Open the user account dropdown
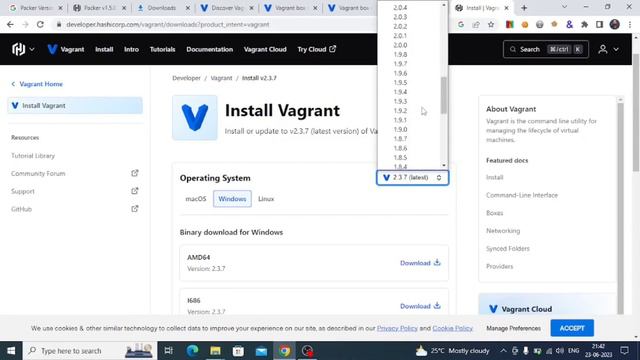 [608, 49]
